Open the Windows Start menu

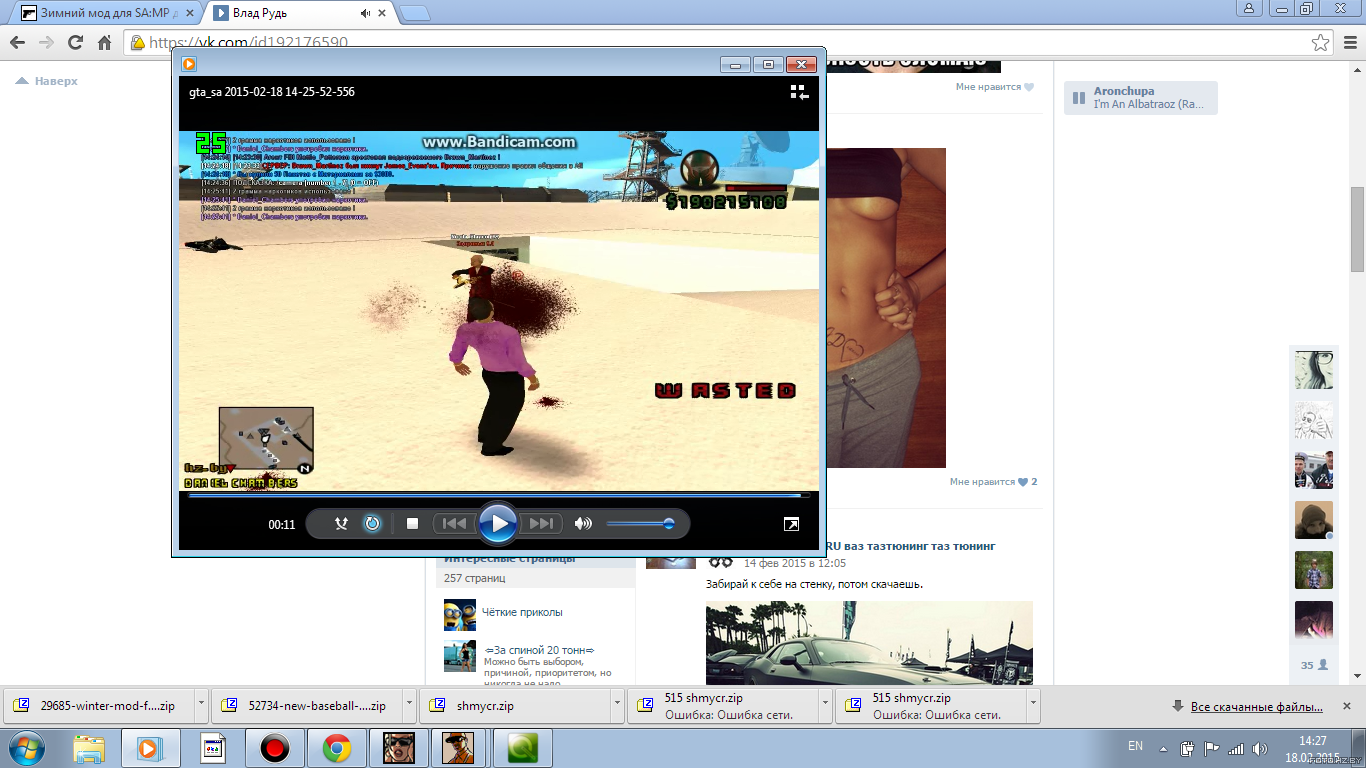(x=26, y=747)
